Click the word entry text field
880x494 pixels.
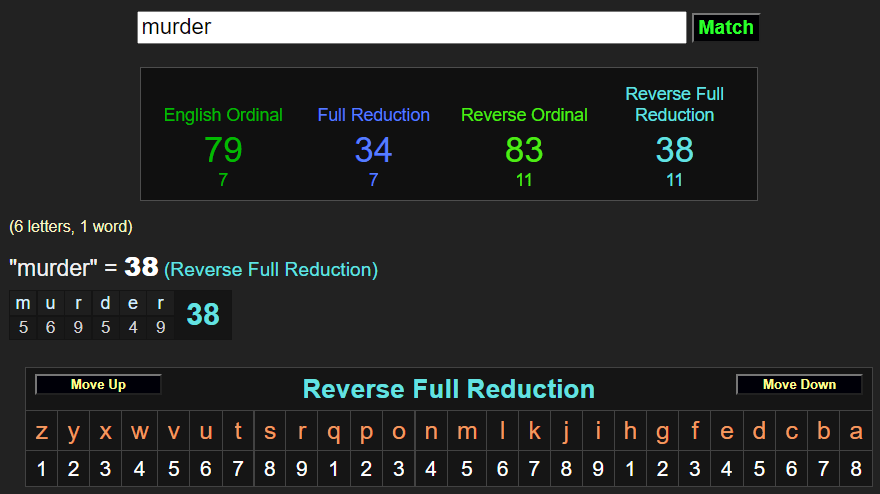point(411,27)
